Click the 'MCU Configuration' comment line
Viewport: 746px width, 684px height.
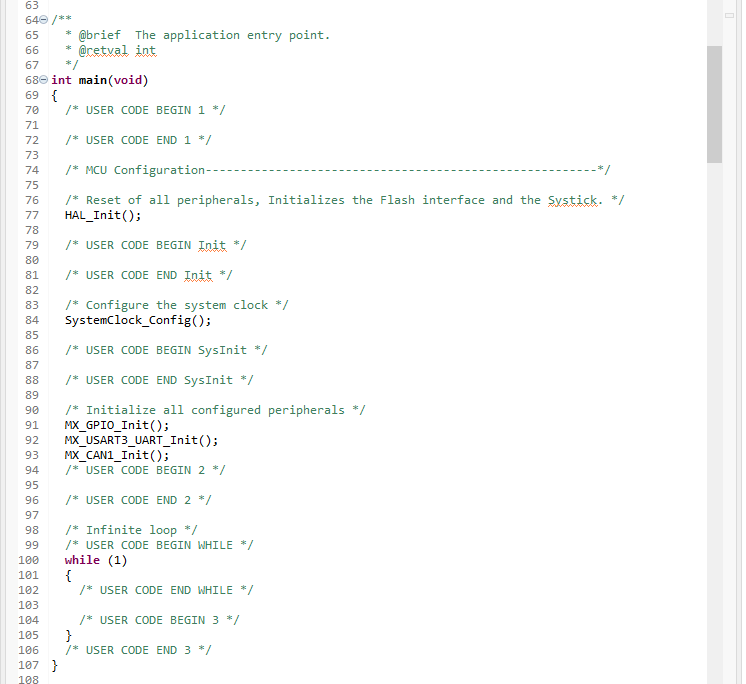pos(337,170)
